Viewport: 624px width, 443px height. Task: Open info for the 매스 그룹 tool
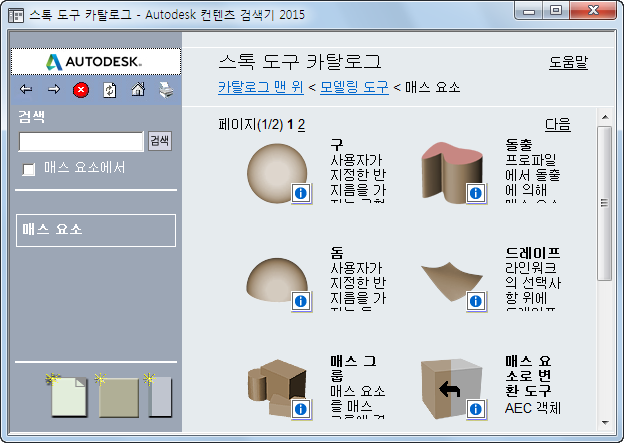[x=301, y=409]
